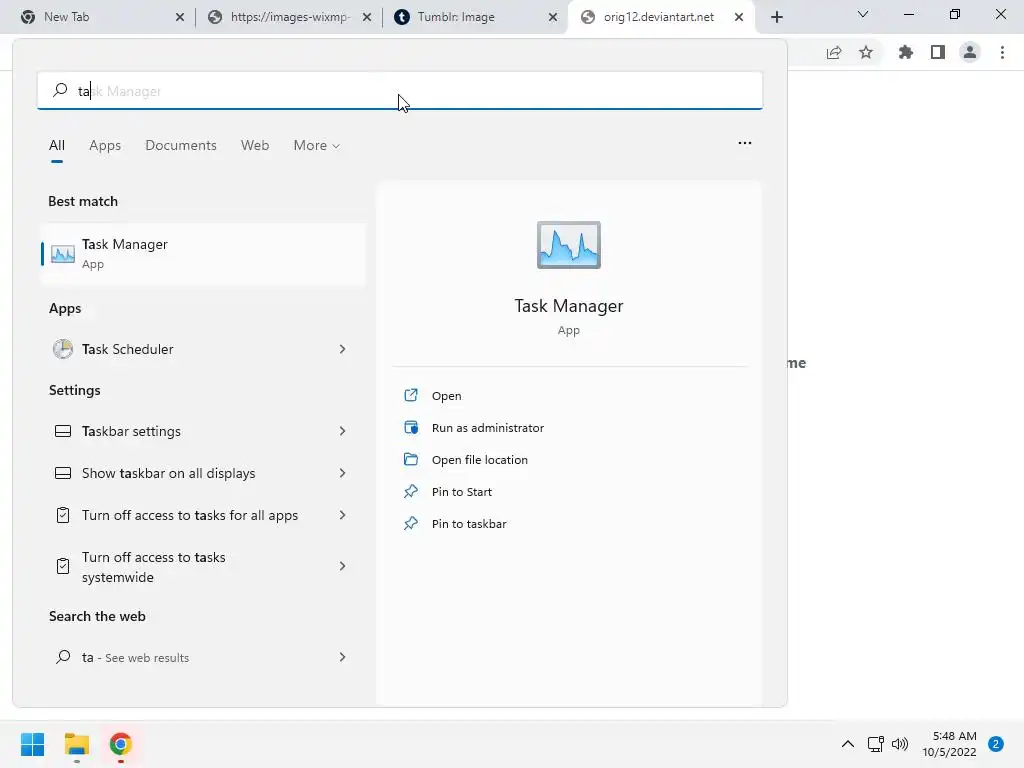The width and height of the screenshot is (1024, 768).
Task: Open the Windows Start button
Action: [32, 744]
